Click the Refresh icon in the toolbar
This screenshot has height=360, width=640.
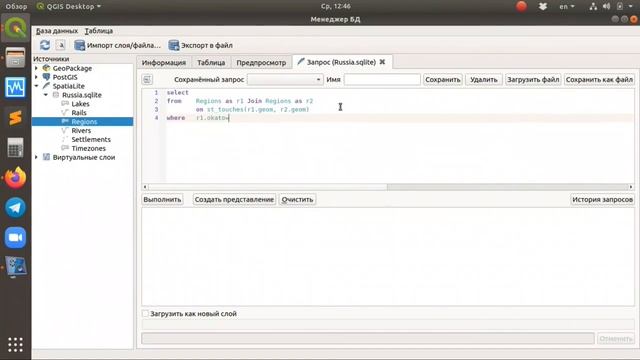pyautogui.click(x=45, y=45)
